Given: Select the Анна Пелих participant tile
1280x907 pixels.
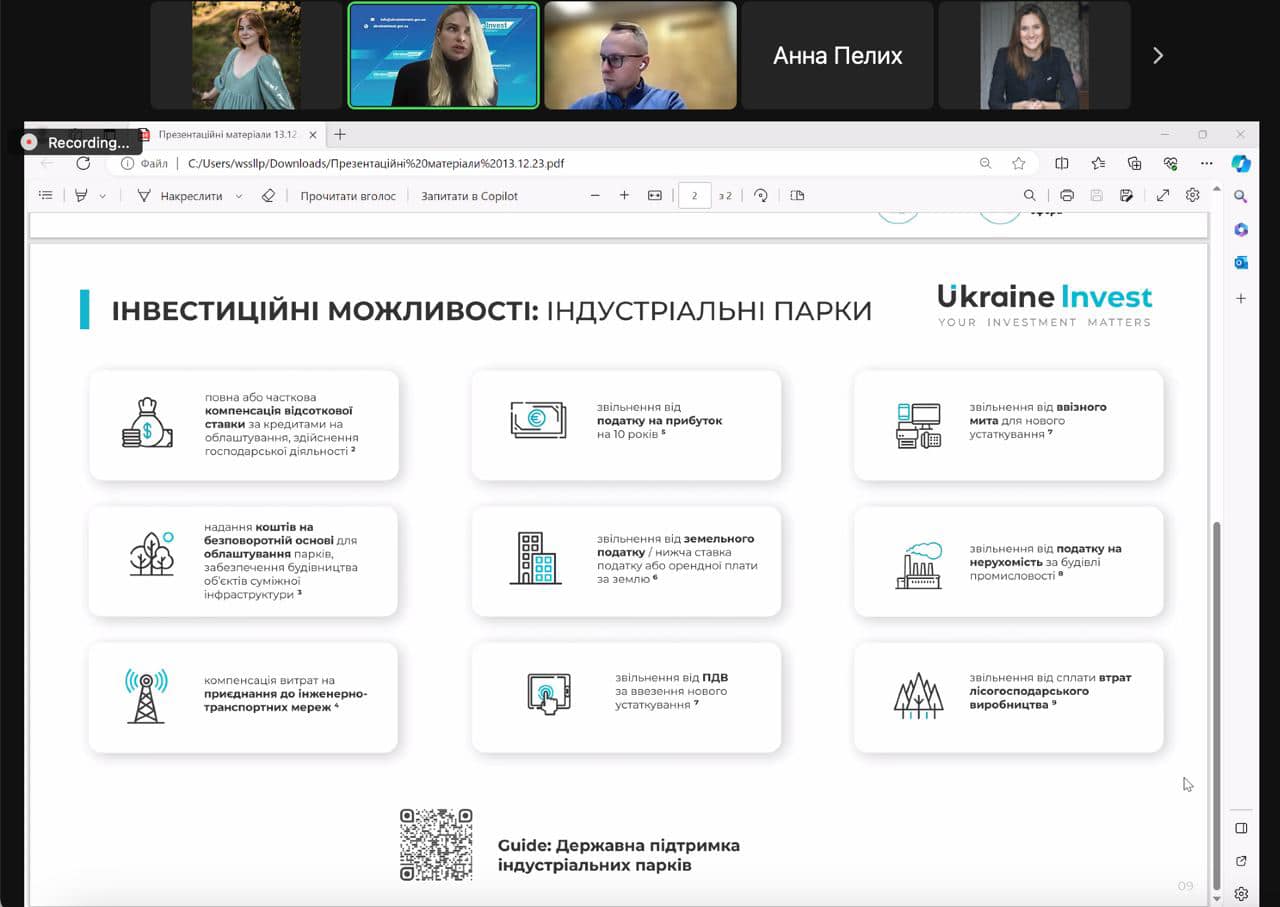Looking at the screenshot, I should point(837,55).
